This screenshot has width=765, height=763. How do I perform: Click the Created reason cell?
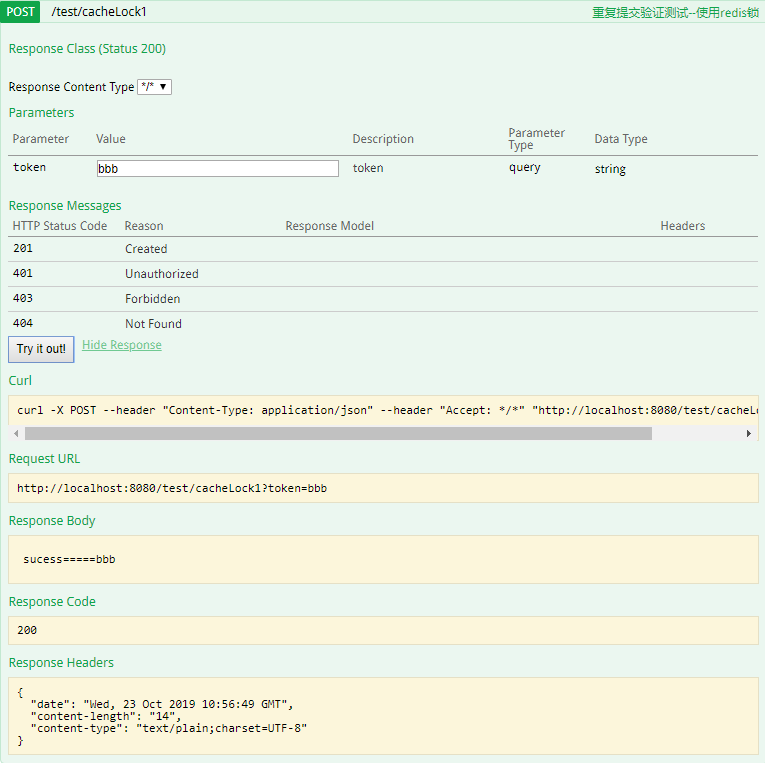(146, 249)
